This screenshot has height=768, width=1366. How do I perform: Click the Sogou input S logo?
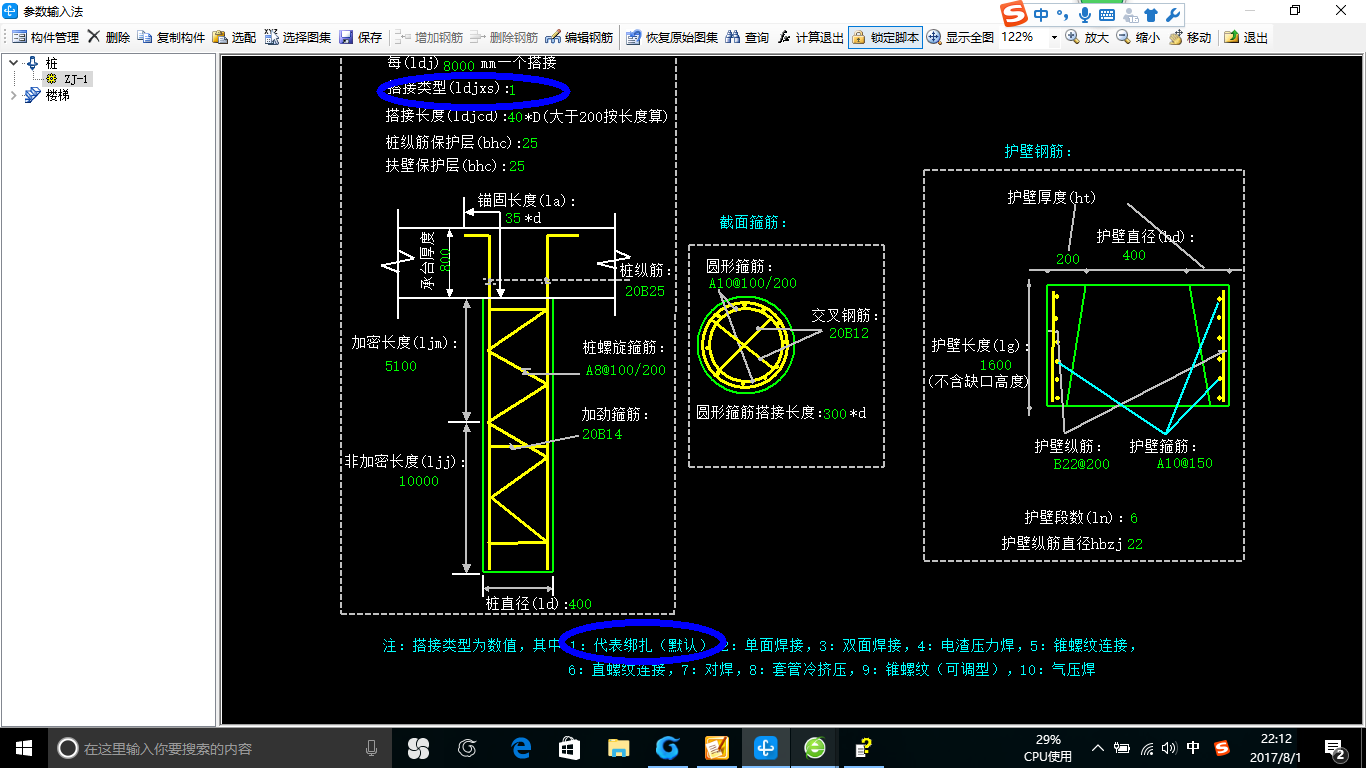point(1015,14)
